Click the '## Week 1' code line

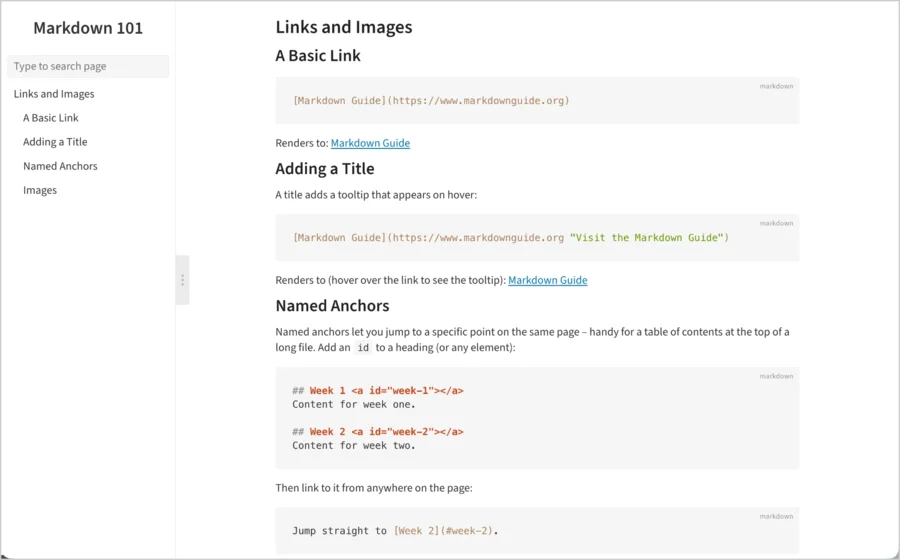[x=378, y=391]
